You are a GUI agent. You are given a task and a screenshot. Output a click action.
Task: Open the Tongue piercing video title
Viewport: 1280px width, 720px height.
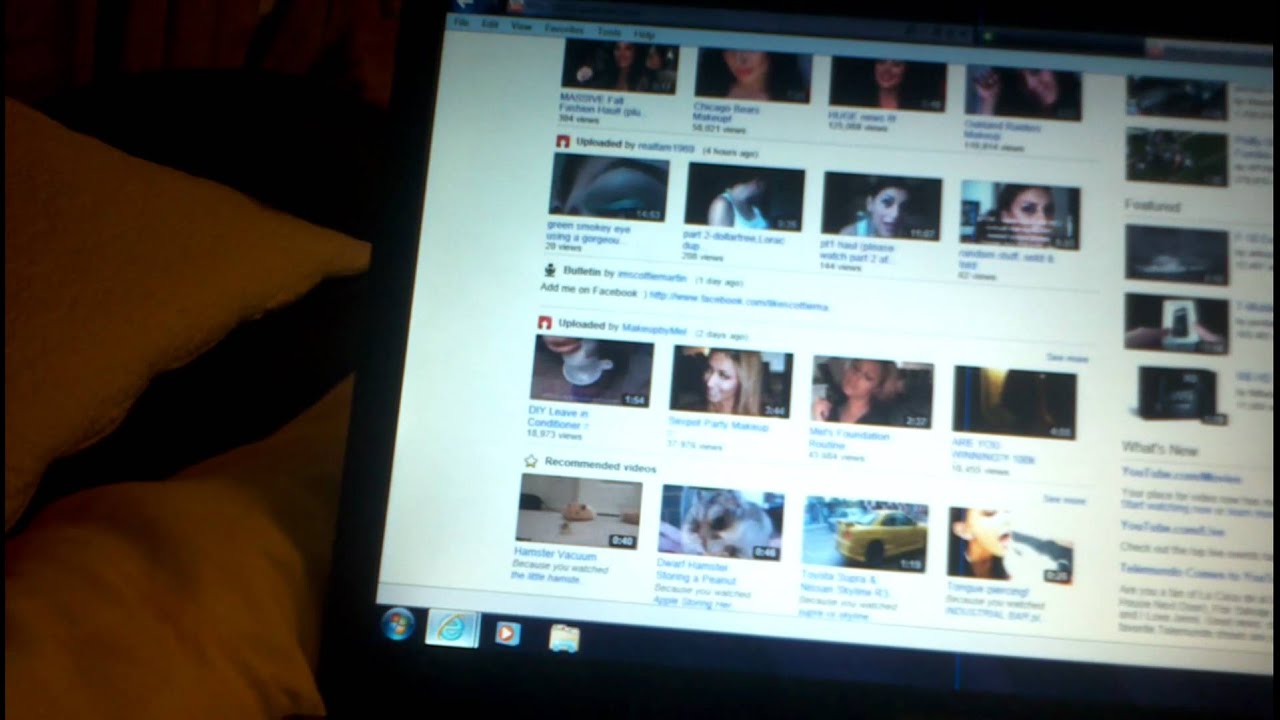tap(986, 590)
